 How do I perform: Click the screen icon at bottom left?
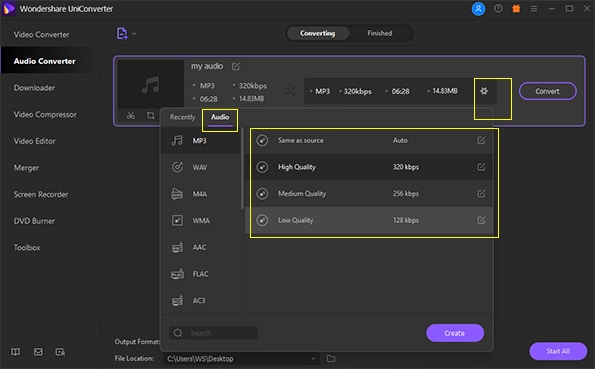[60, 352]
